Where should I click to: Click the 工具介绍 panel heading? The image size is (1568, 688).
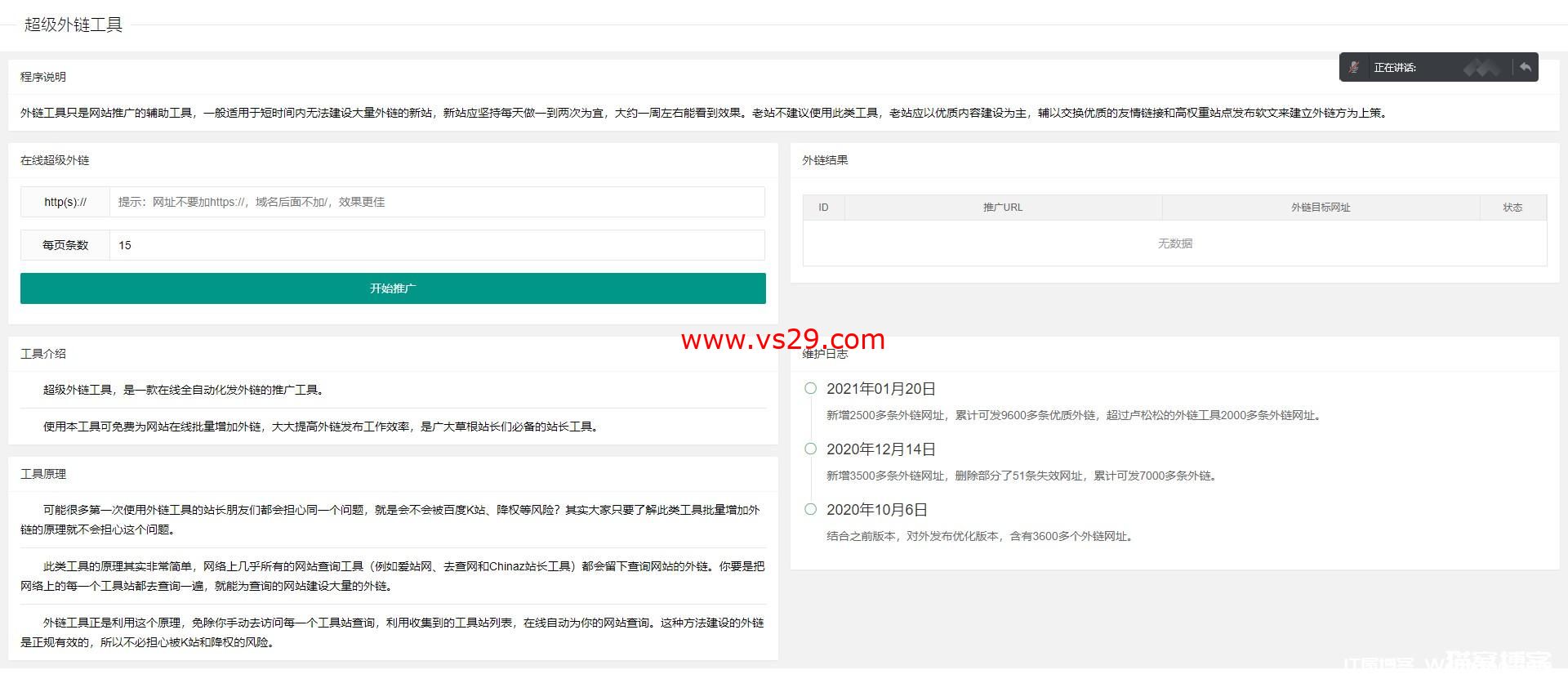(x=43, y=354)
